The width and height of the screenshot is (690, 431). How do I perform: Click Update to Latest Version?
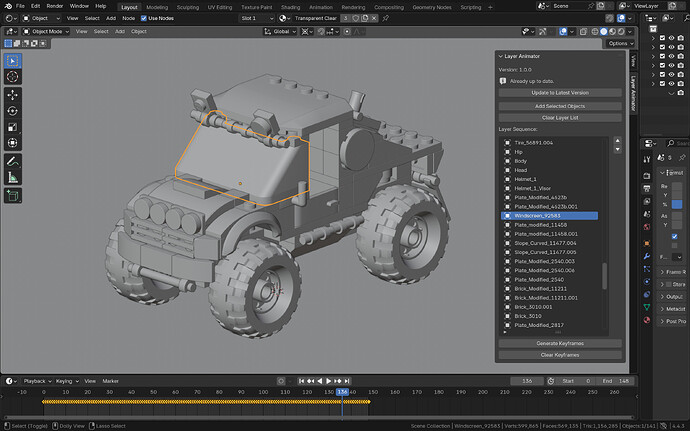click(560, 93)
